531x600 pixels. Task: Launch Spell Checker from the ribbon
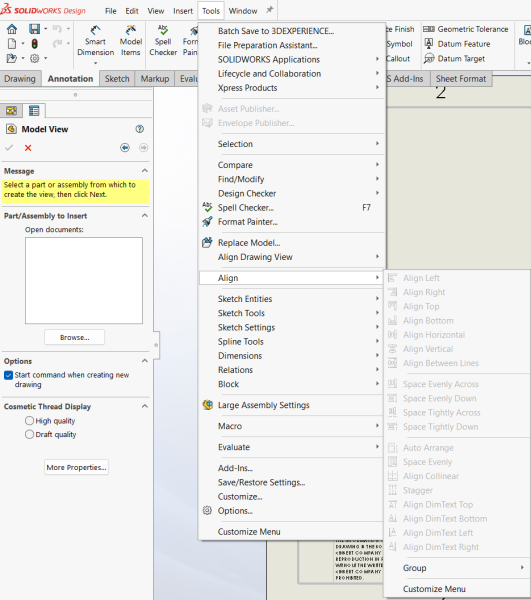point(163,41)
